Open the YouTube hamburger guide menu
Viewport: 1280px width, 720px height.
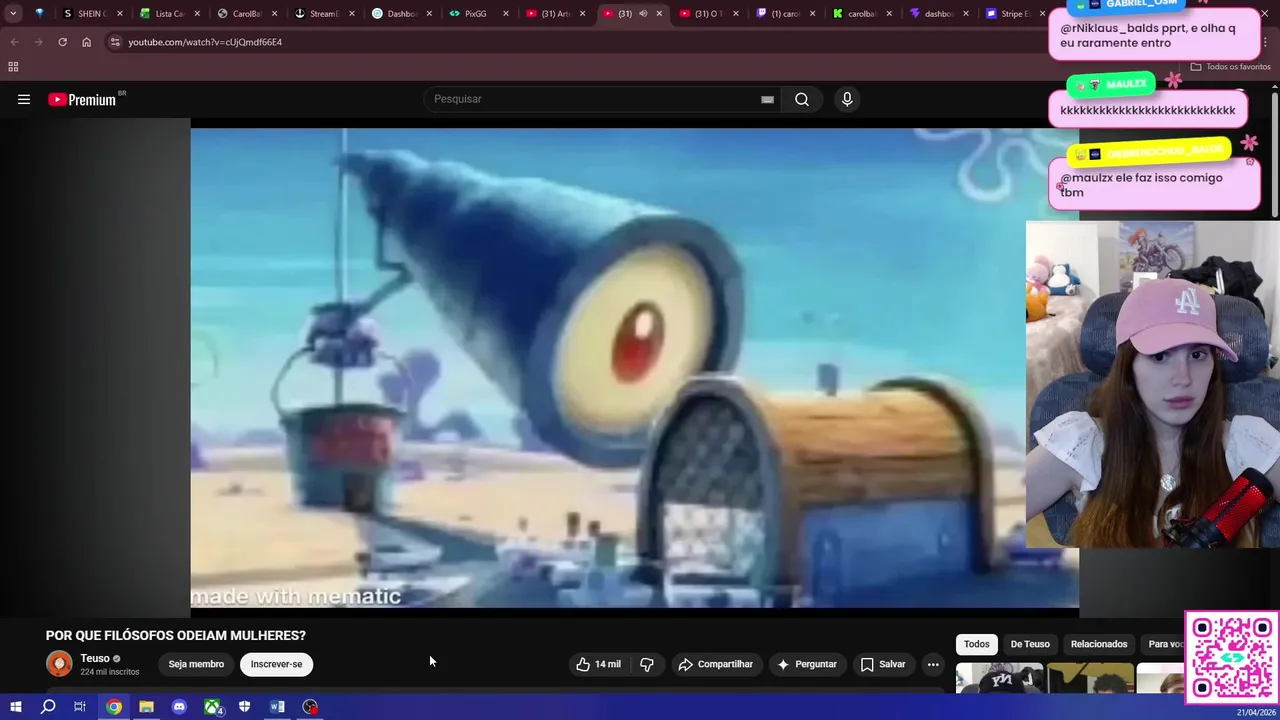point(24,99)
